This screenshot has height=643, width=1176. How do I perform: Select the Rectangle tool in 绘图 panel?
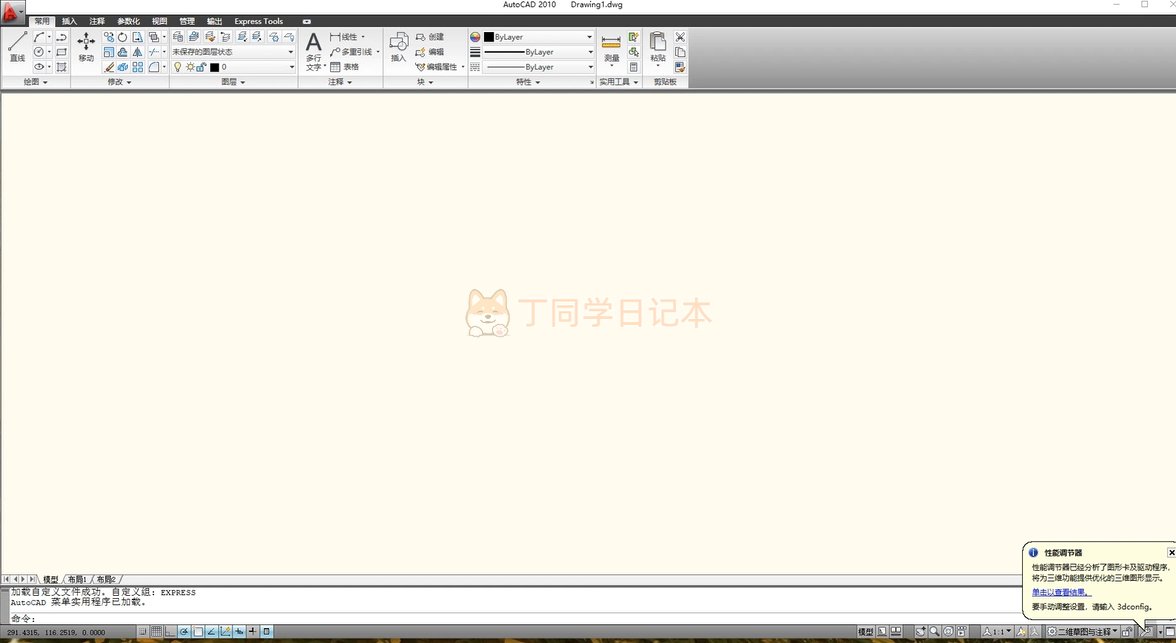(62, 52)
